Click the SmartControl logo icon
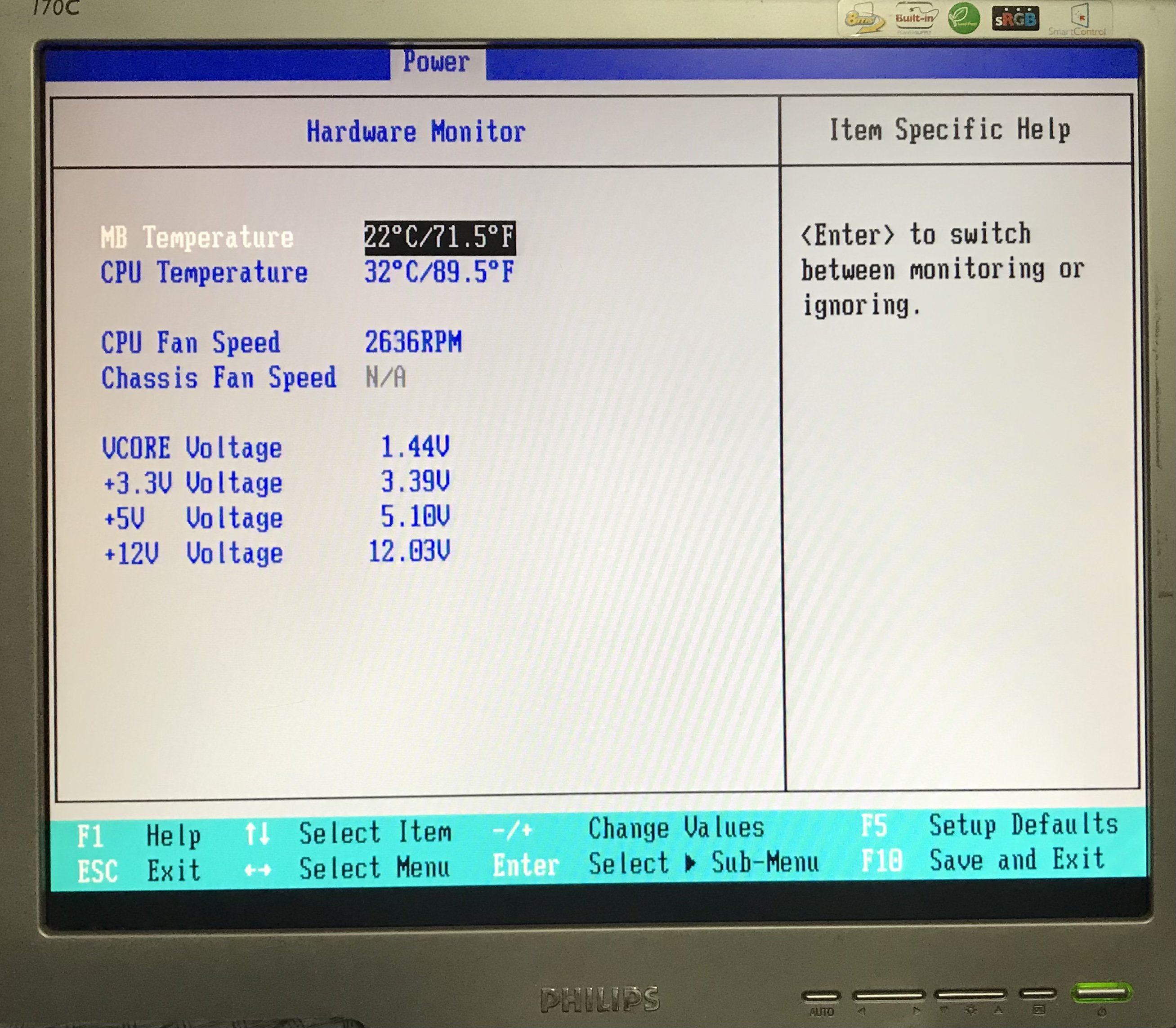The width and height of the screenshot is (1176, 1028). point(1079,19)
